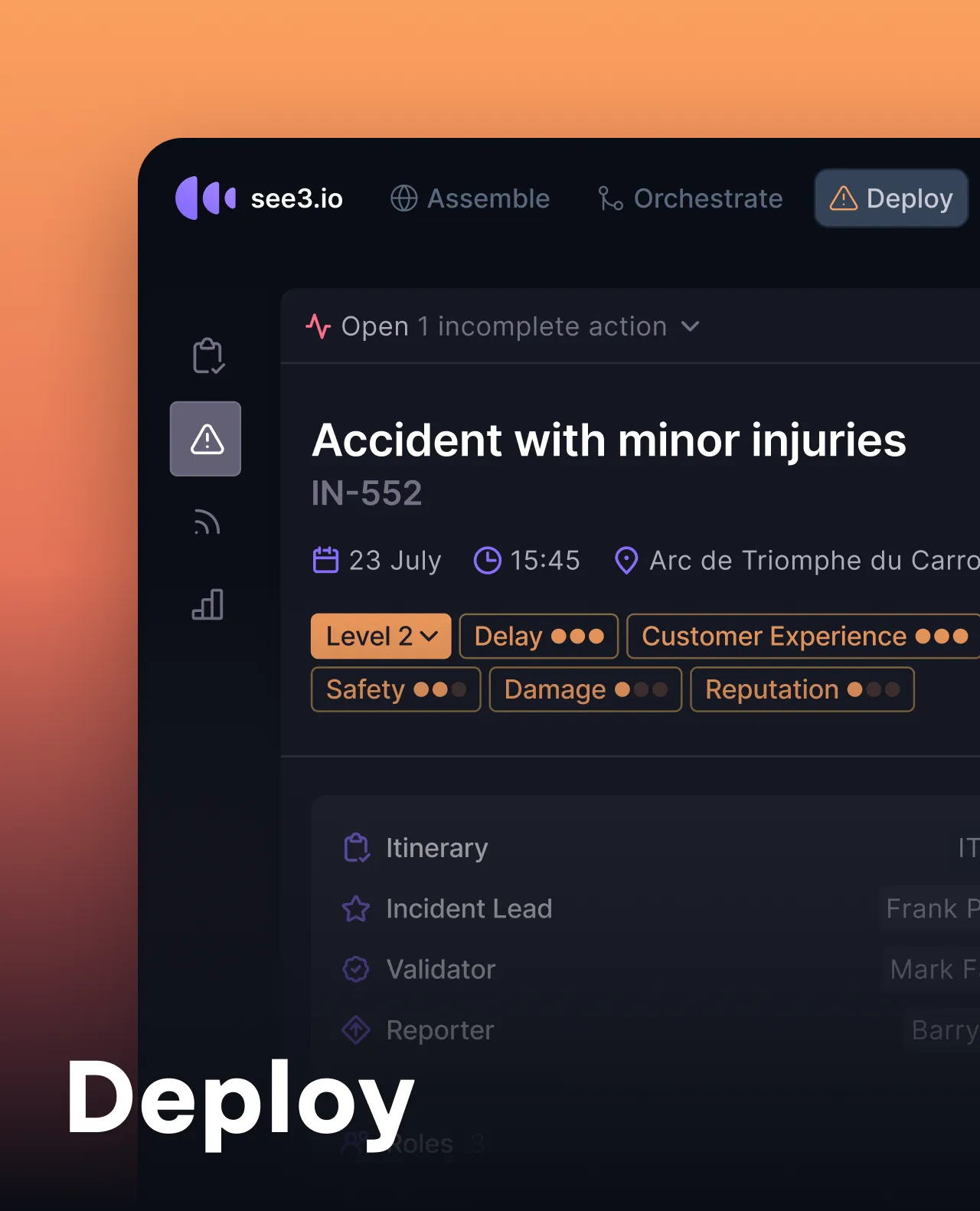Viewport: 980px width, 1211px height.
Task: Switch to the Assemble tab
Action: tap(470, 198)
